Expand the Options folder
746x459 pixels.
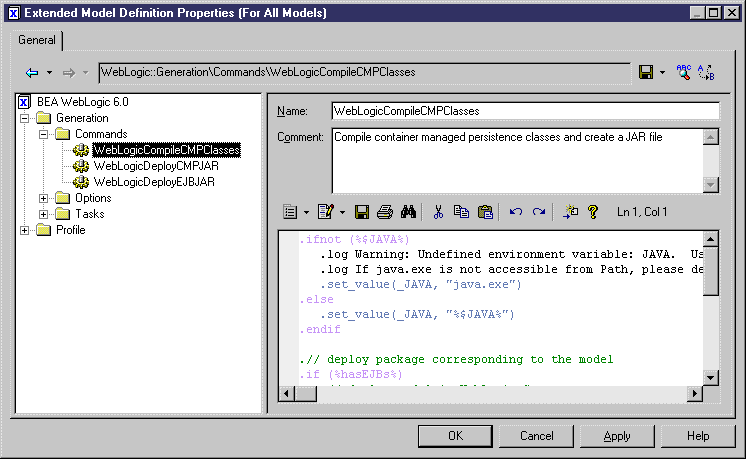click(43, 198)
